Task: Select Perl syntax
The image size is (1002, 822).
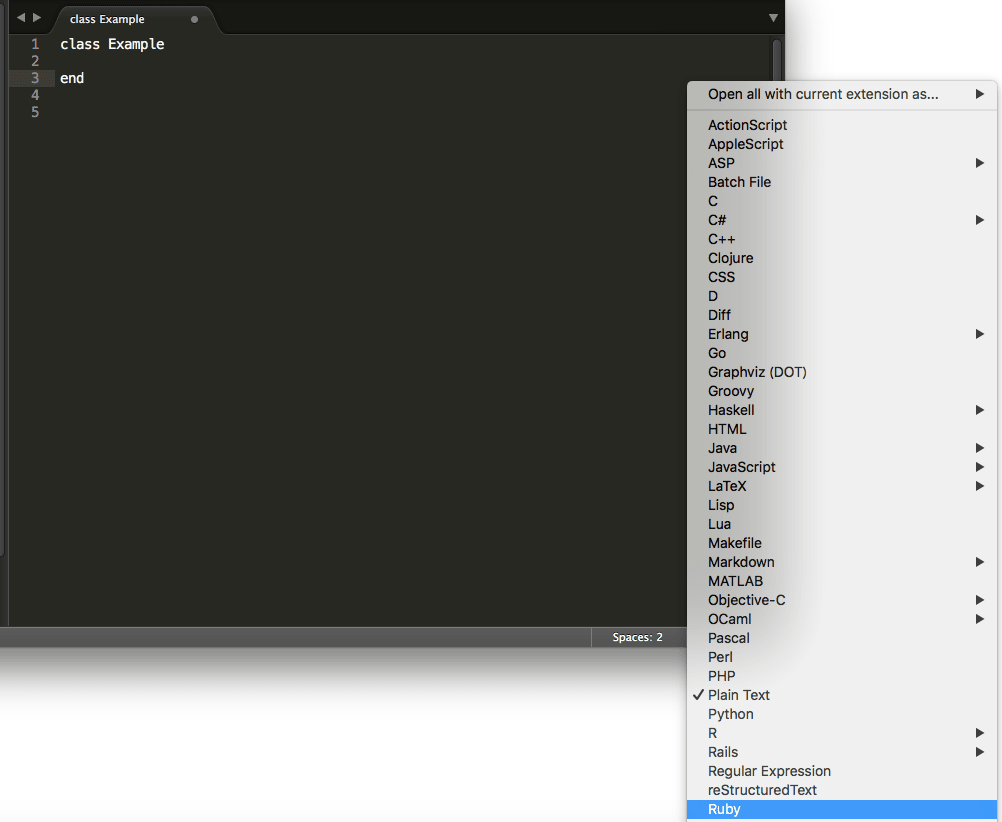Action: pos(842,657)
